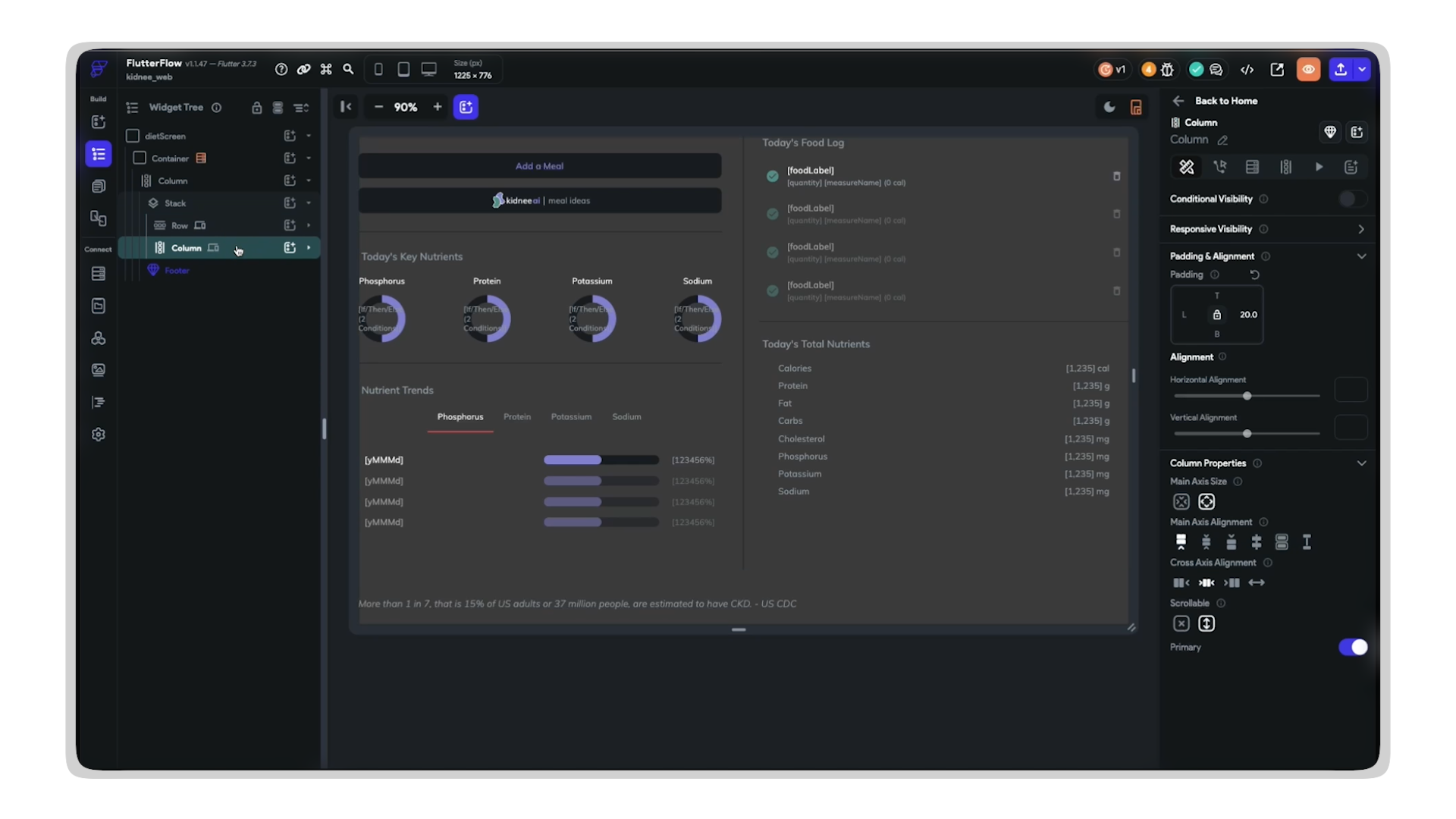Select the scrollable enabled option icon
Image resolution: width=1456 pixels, height=819 pixels.
coord(1206,623)
